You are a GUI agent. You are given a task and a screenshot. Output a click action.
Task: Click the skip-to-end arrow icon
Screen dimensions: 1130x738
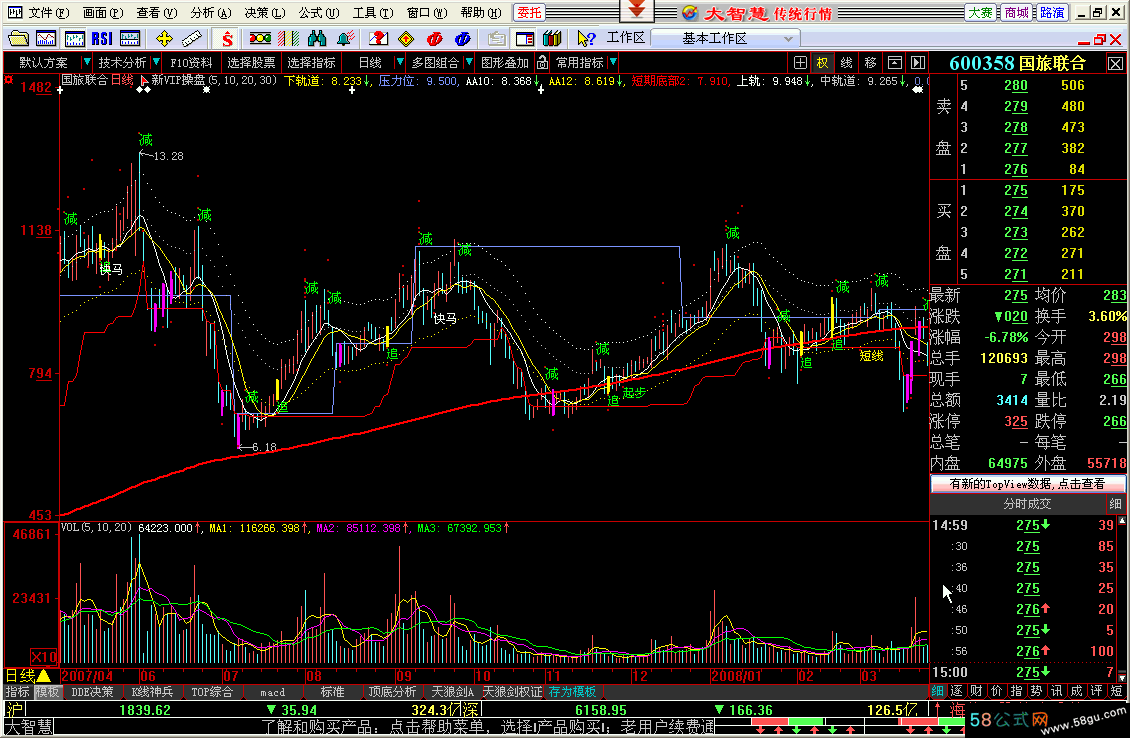tap(917, 63)
